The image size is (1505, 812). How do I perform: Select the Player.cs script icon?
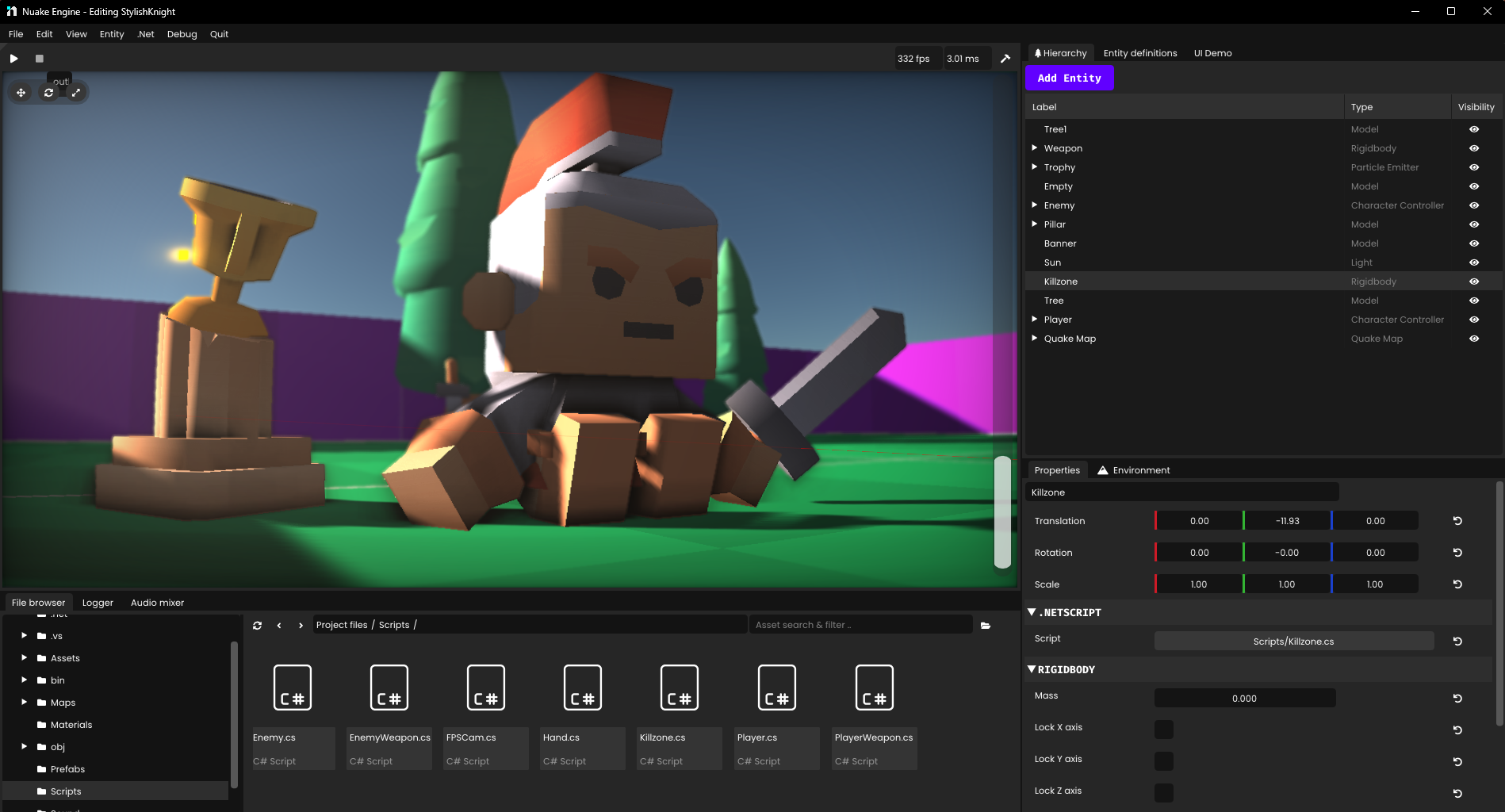[777, 688]
